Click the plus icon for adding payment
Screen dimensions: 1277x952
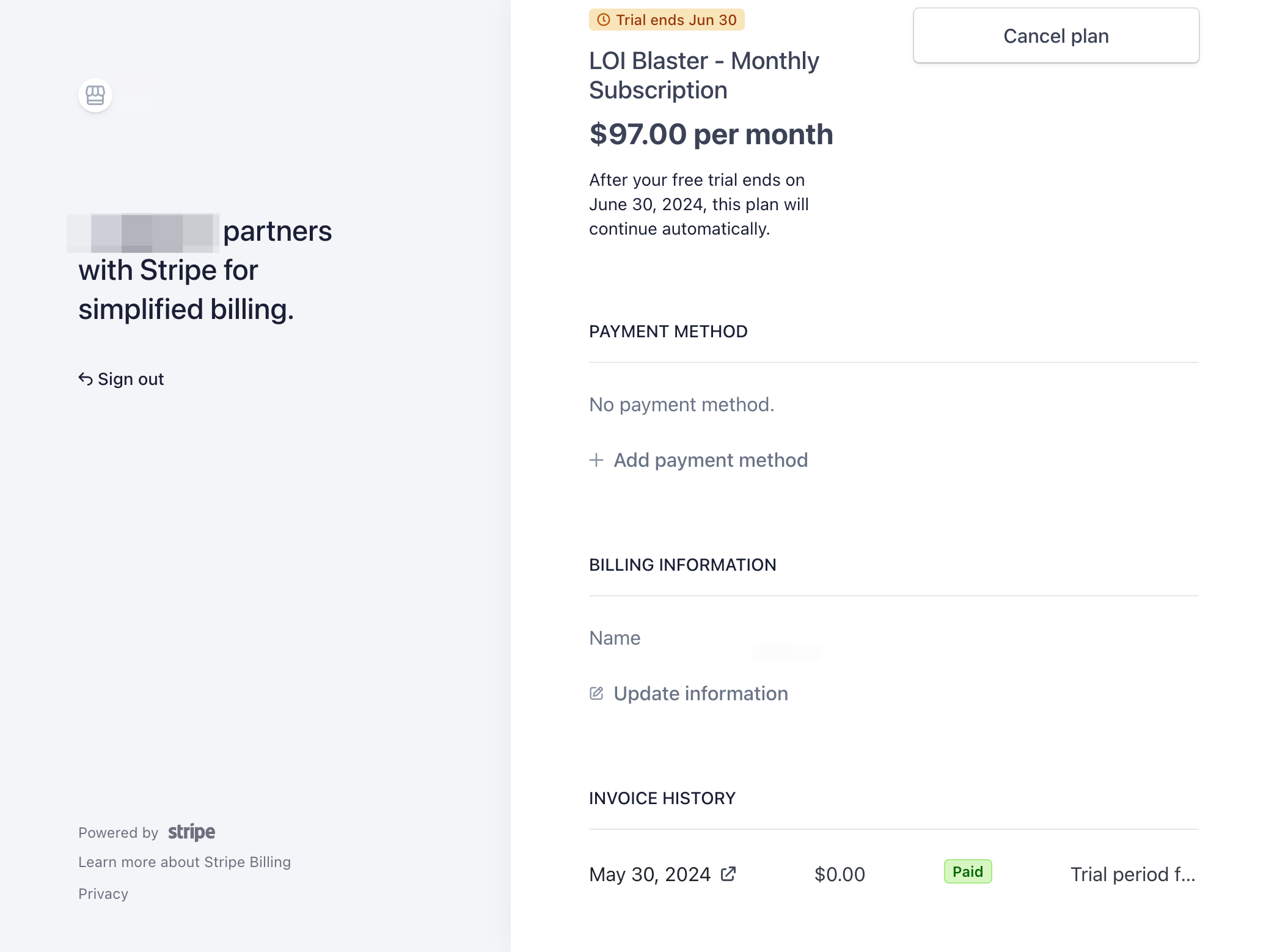(596, 460)
